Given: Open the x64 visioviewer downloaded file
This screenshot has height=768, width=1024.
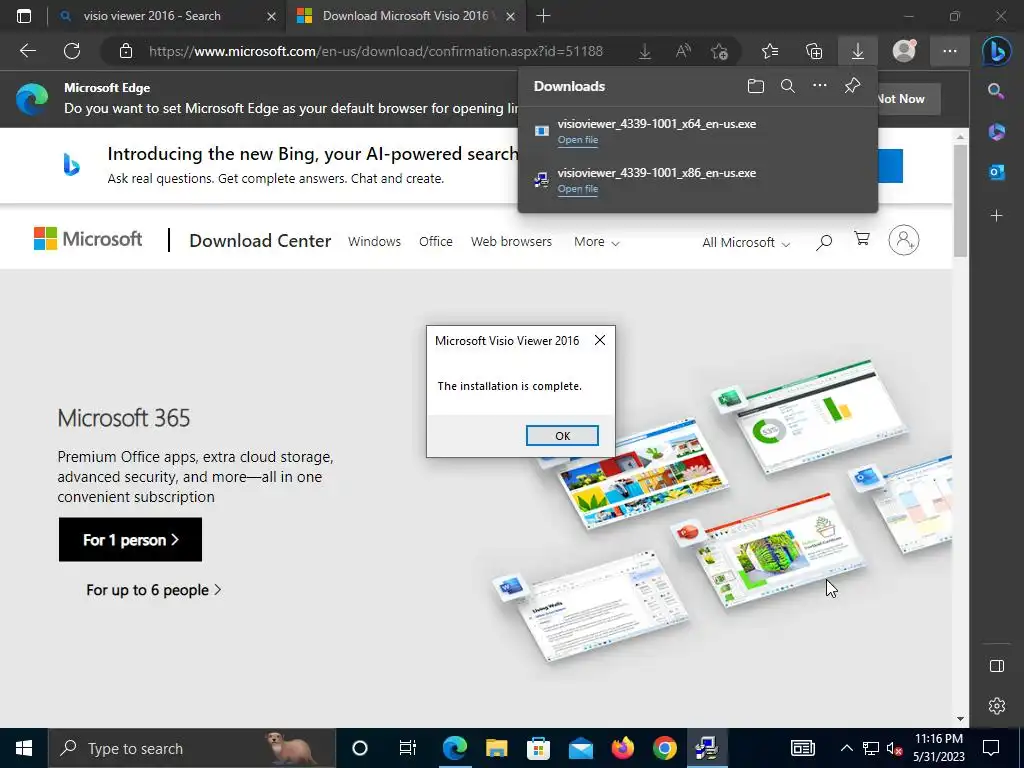Looking at the screenshot, I should [x=577, y=140].
